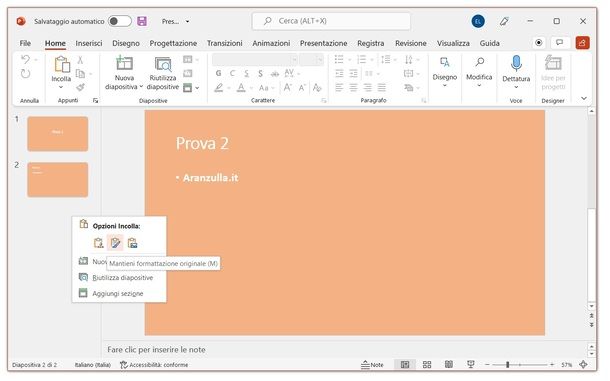Screen dimensions: 610x381
Task: Click the notes field Fare clic per inserire le note
Action: pyautogui.click(x=156, y=349)
